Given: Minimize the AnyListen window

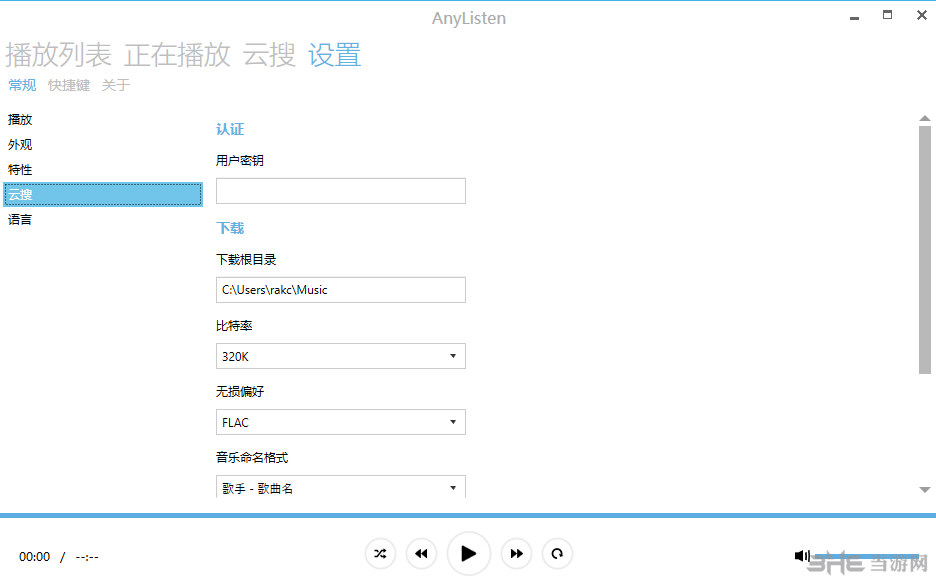Looking at the screenshot, I should (x=854, y=17).
